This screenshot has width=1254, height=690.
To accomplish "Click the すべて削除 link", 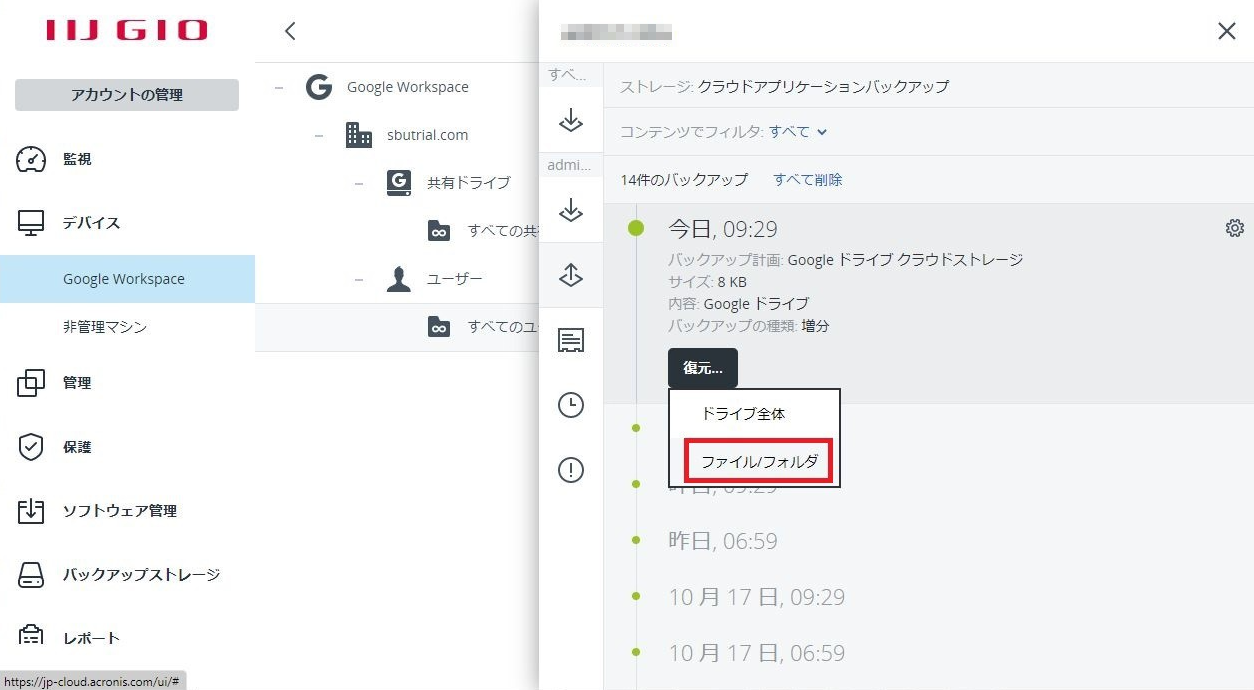I will tap(808, 180).
